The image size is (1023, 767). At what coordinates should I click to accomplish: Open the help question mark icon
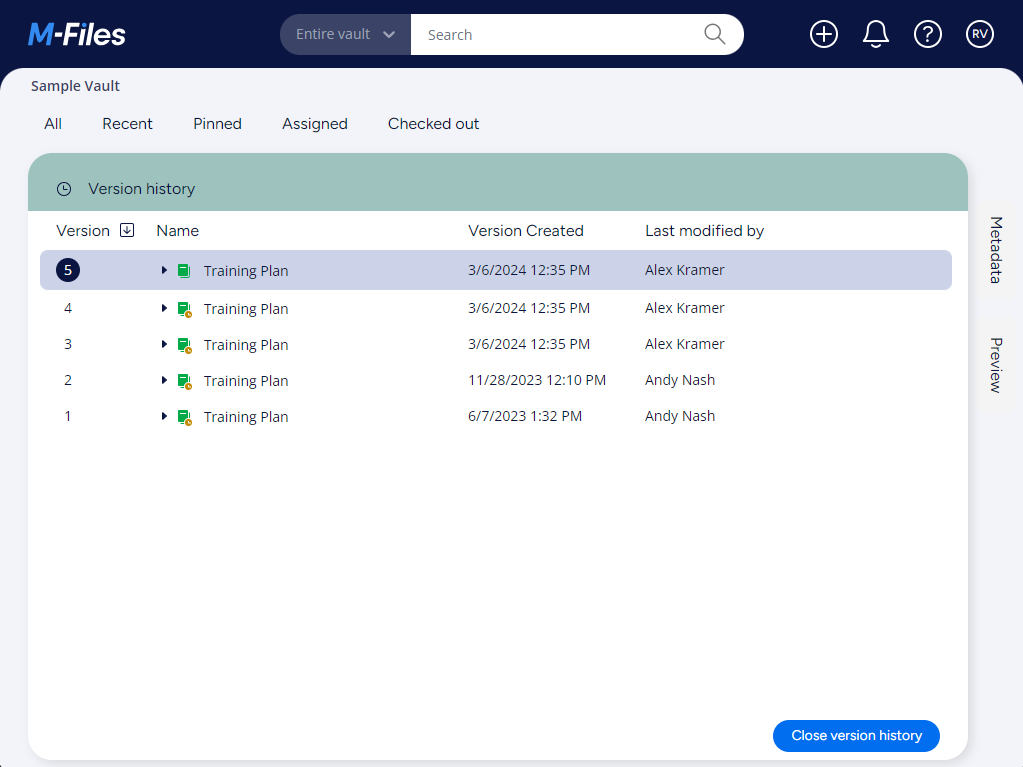(x=927, y=34)
